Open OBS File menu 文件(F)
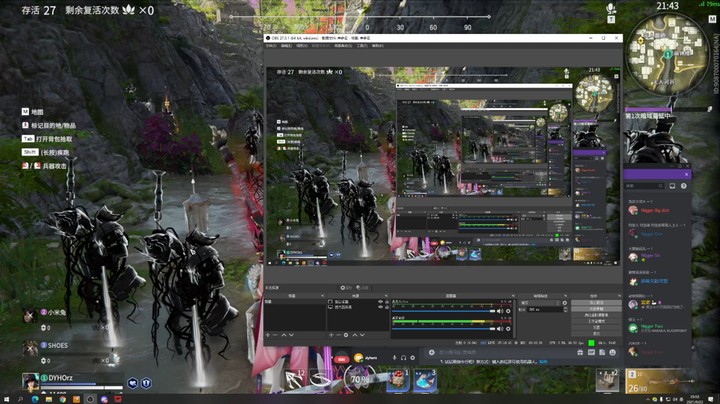720x404 pixels. (x=271, y=46)
